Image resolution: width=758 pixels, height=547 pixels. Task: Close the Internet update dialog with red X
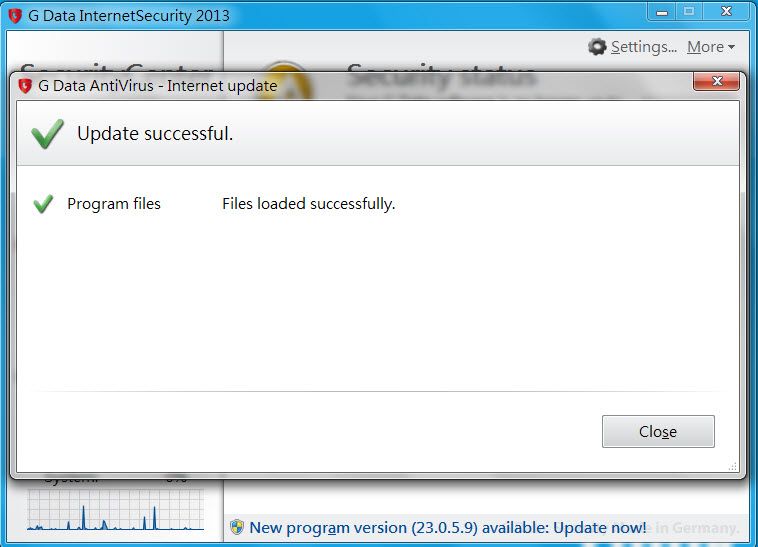(716, 81)
